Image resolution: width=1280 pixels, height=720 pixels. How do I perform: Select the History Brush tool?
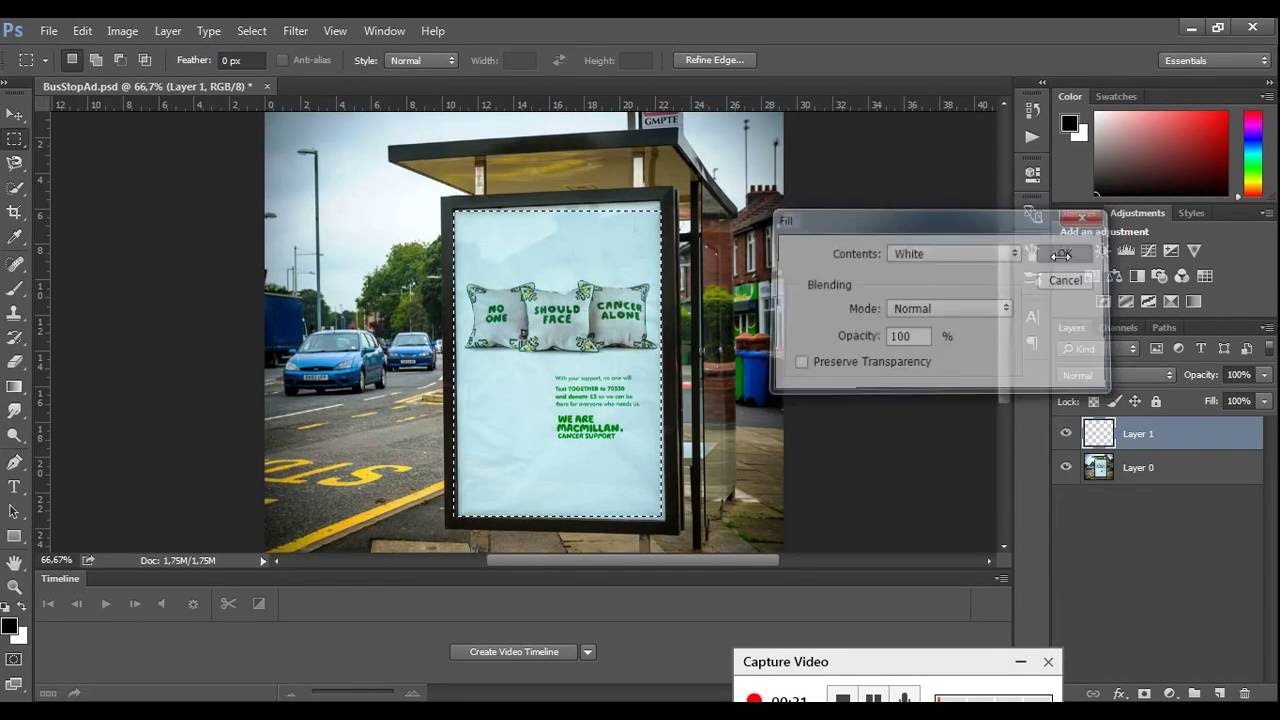14,338
